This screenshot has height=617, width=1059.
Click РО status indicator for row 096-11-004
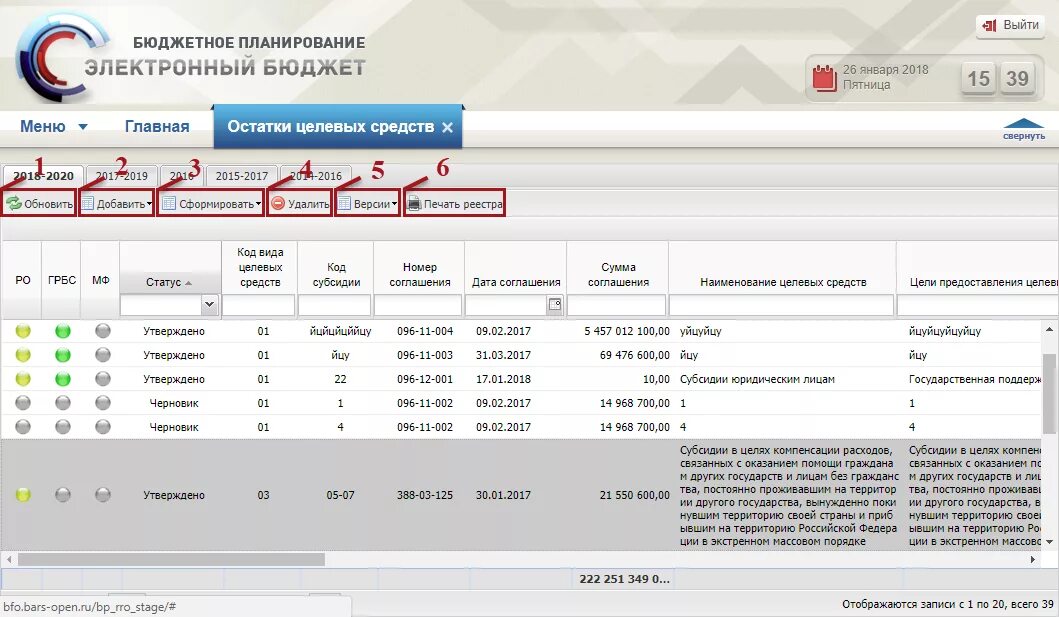pyautogui.click(x=23, y=331)
